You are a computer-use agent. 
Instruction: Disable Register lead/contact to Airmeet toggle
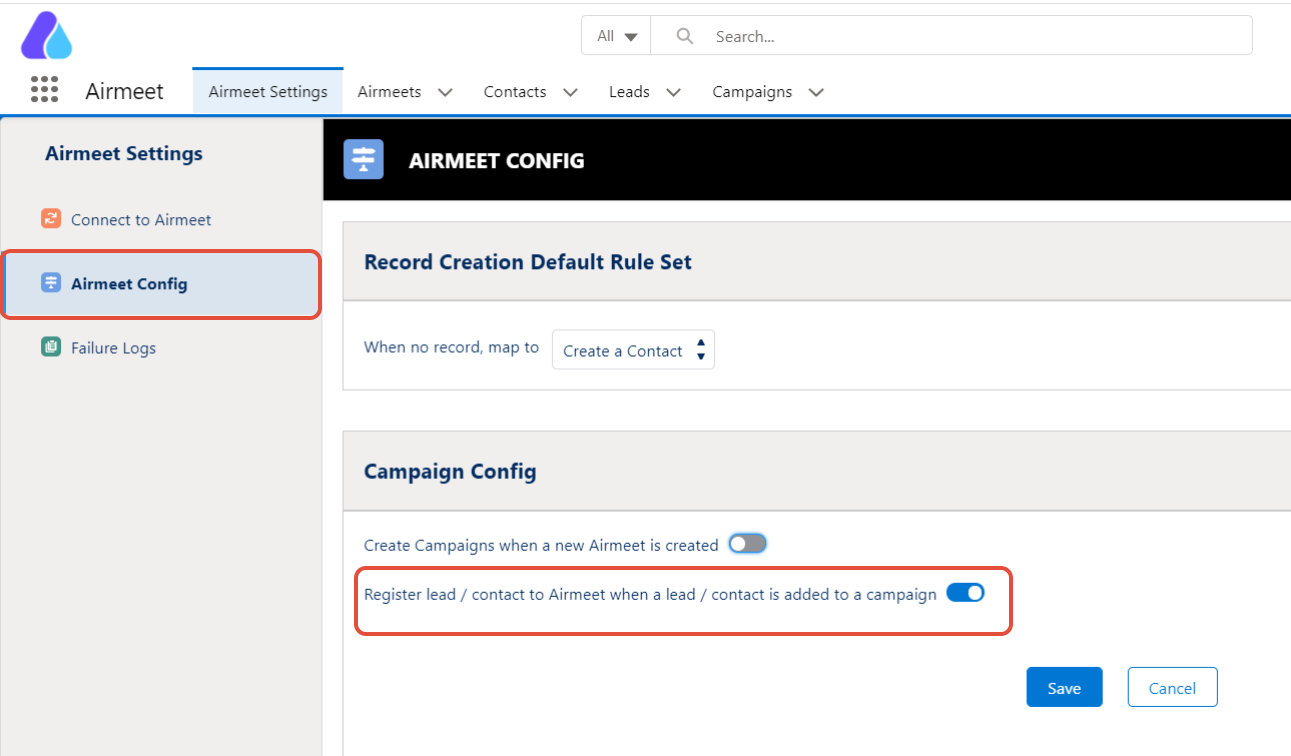point(965,593)
